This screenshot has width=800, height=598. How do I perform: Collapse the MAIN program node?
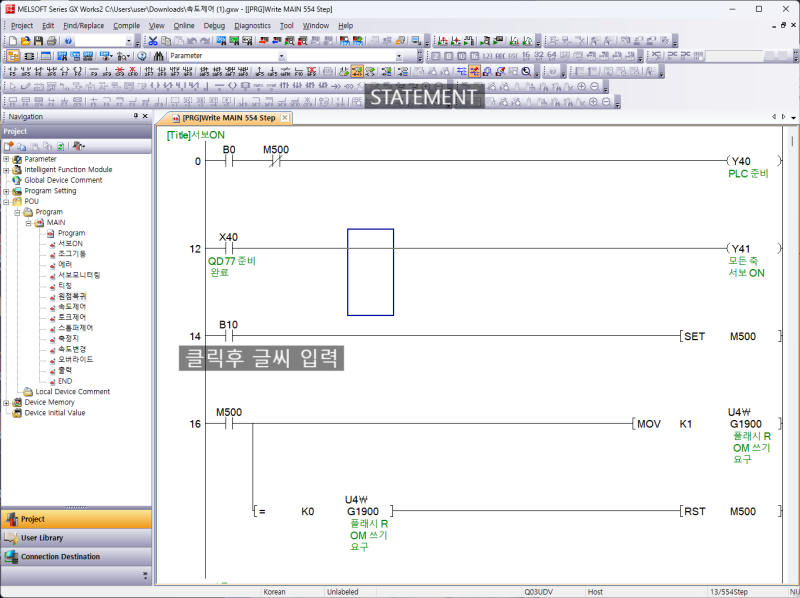click(29, 222)
